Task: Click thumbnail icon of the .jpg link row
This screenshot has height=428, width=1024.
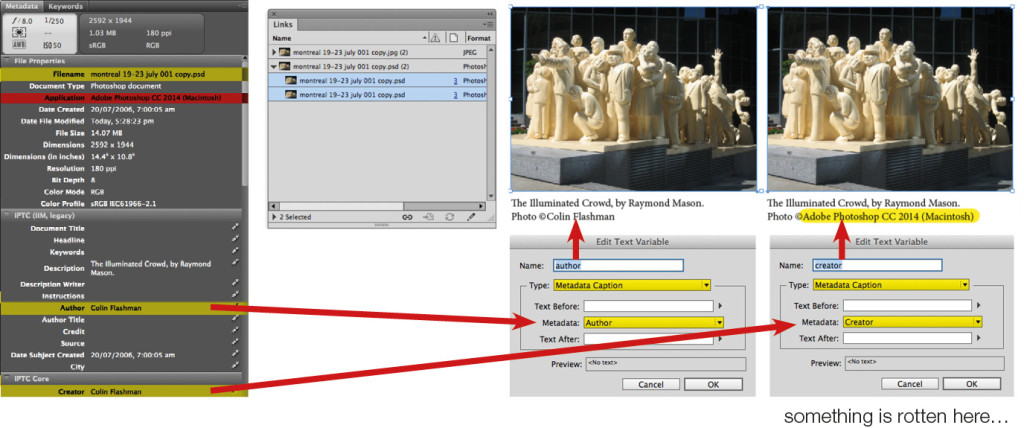Action: (285, 51)
